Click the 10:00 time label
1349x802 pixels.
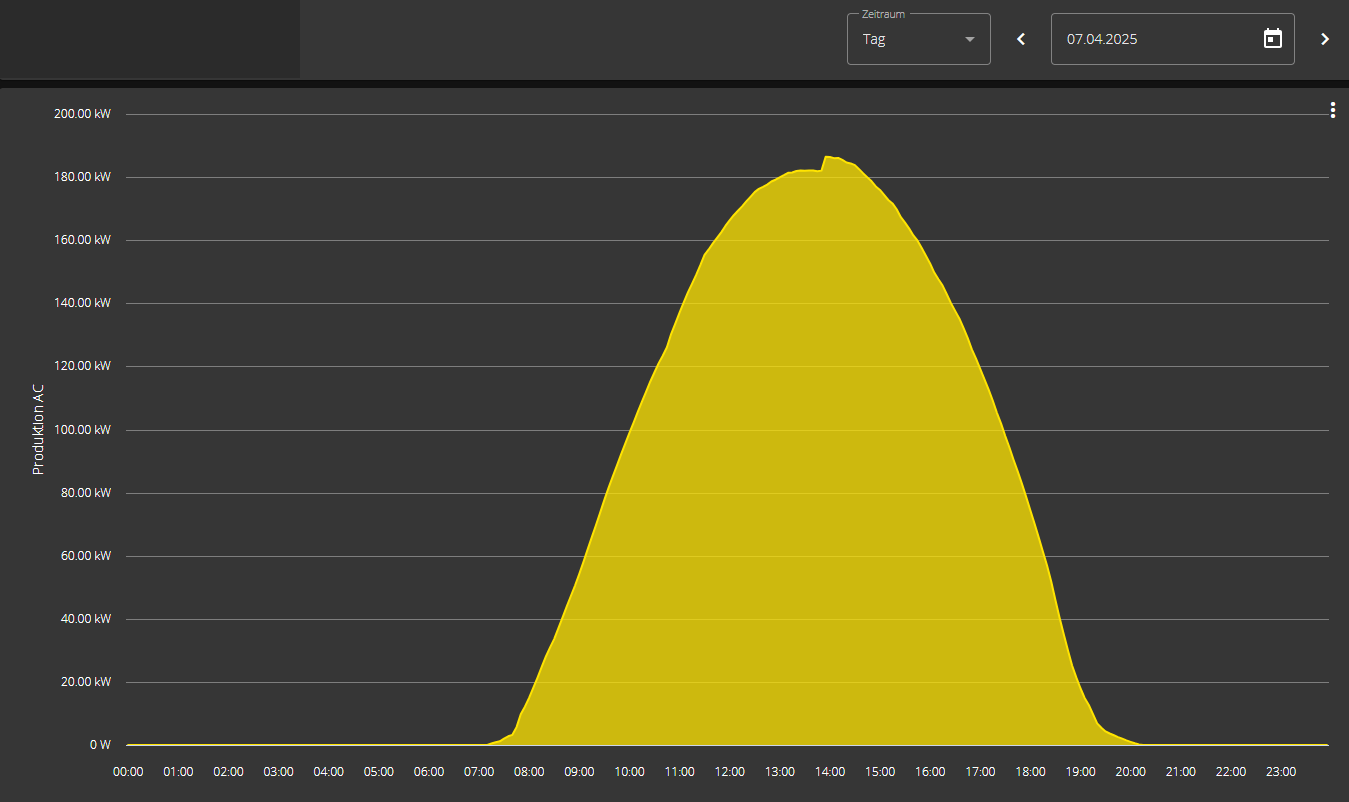[x=629, y=772]
